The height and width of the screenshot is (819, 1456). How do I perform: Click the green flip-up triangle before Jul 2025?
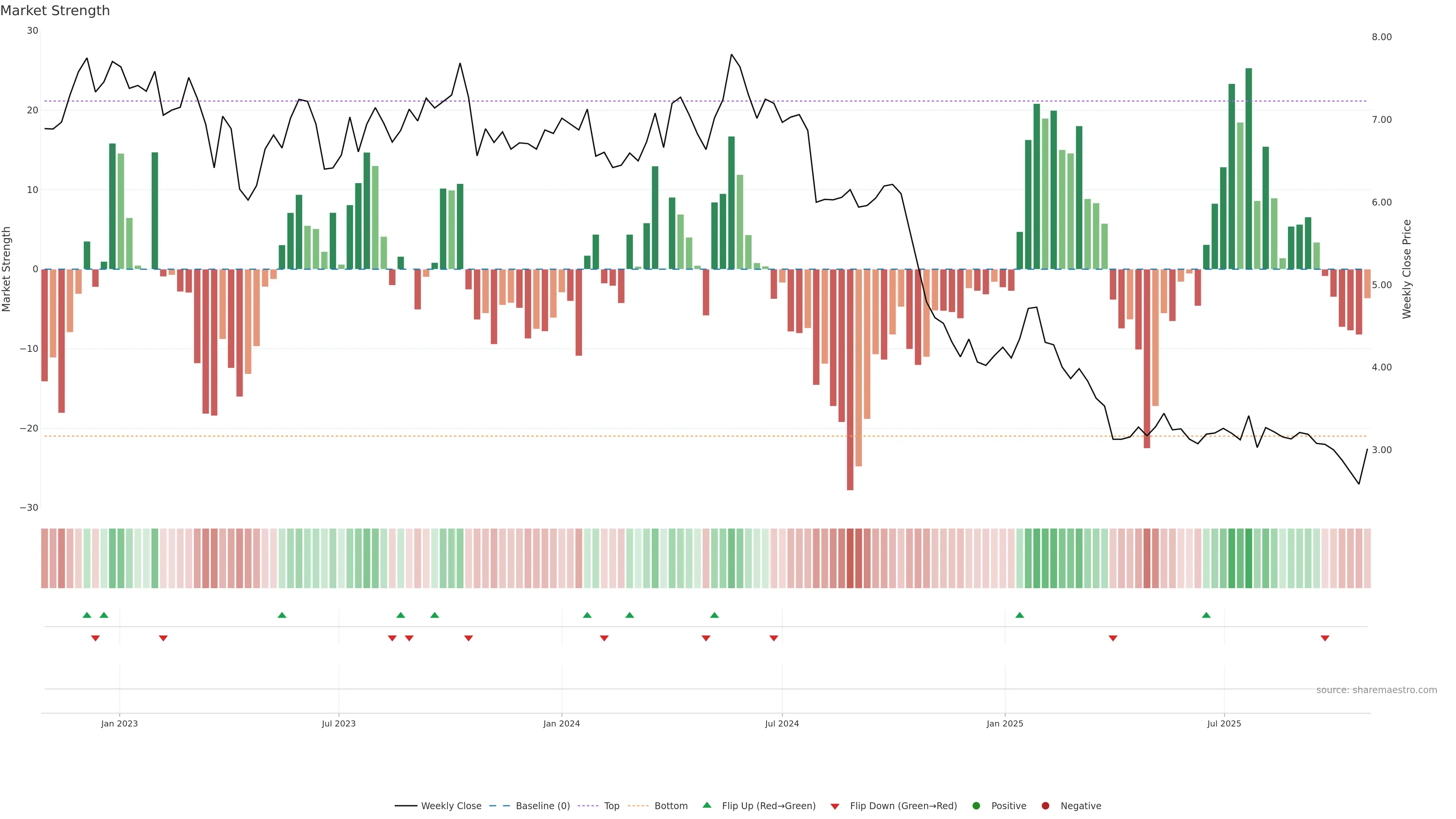tap(1206, 615)
